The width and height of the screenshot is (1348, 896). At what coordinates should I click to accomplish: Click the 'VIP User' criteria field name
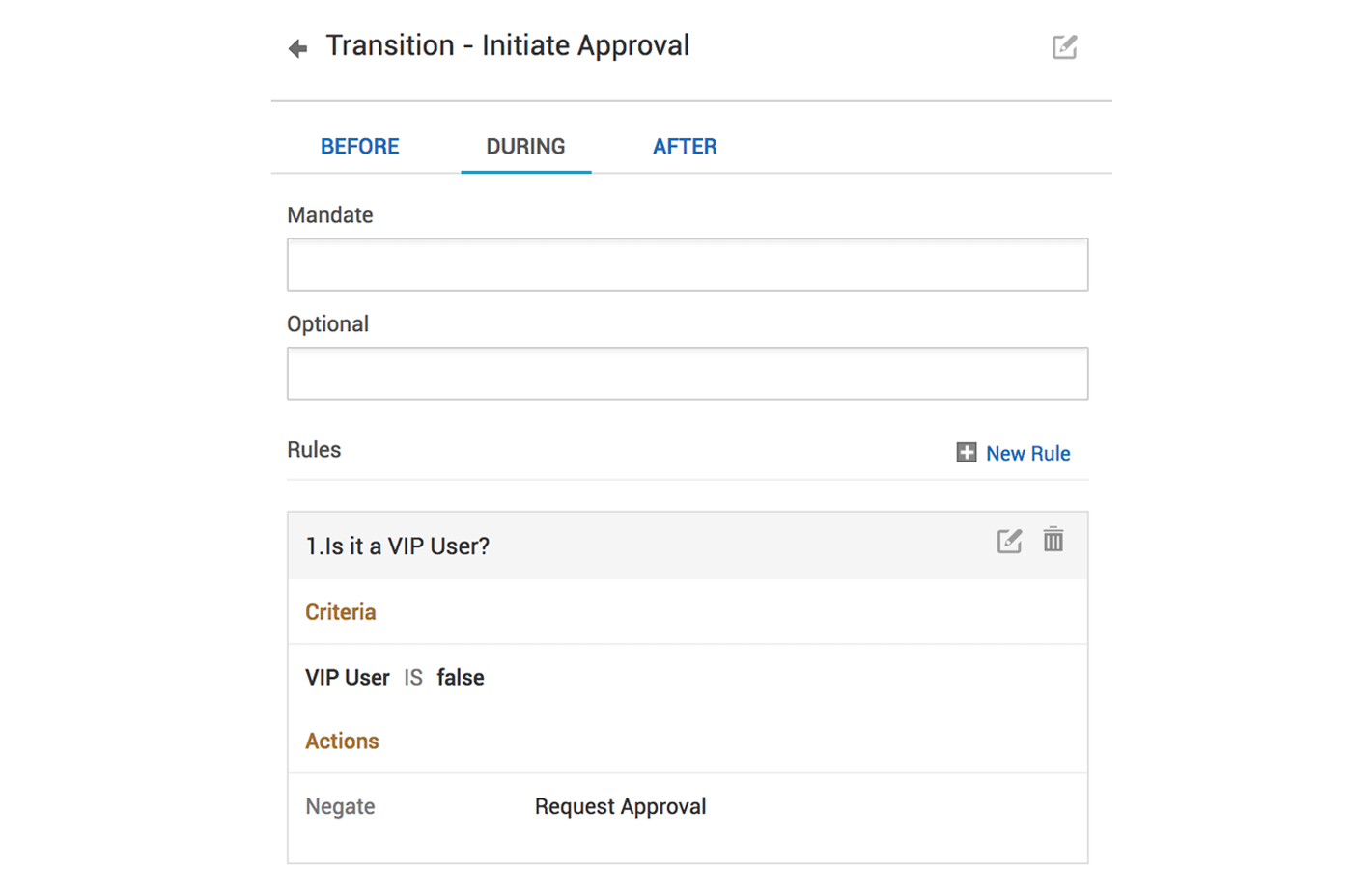pyautogui.click(x=348, y=678)
